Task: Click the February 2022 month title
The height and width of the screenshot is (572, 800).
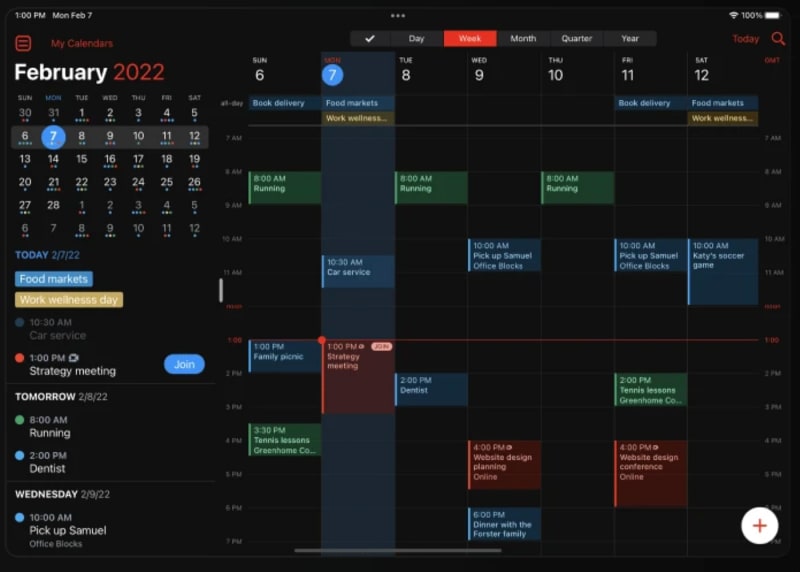Action: tap(89, 72)
